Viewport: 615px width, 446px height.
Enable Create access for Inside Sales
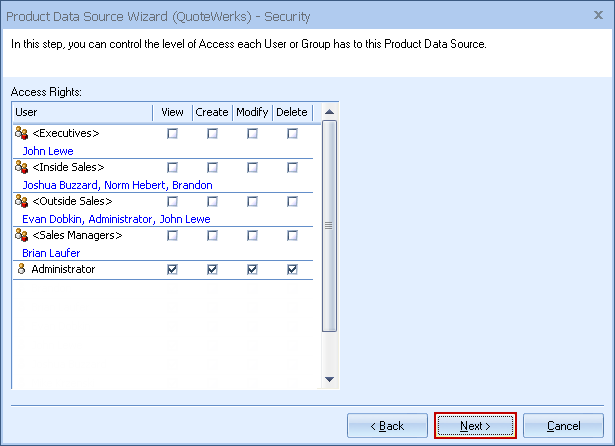click(212, 167)
